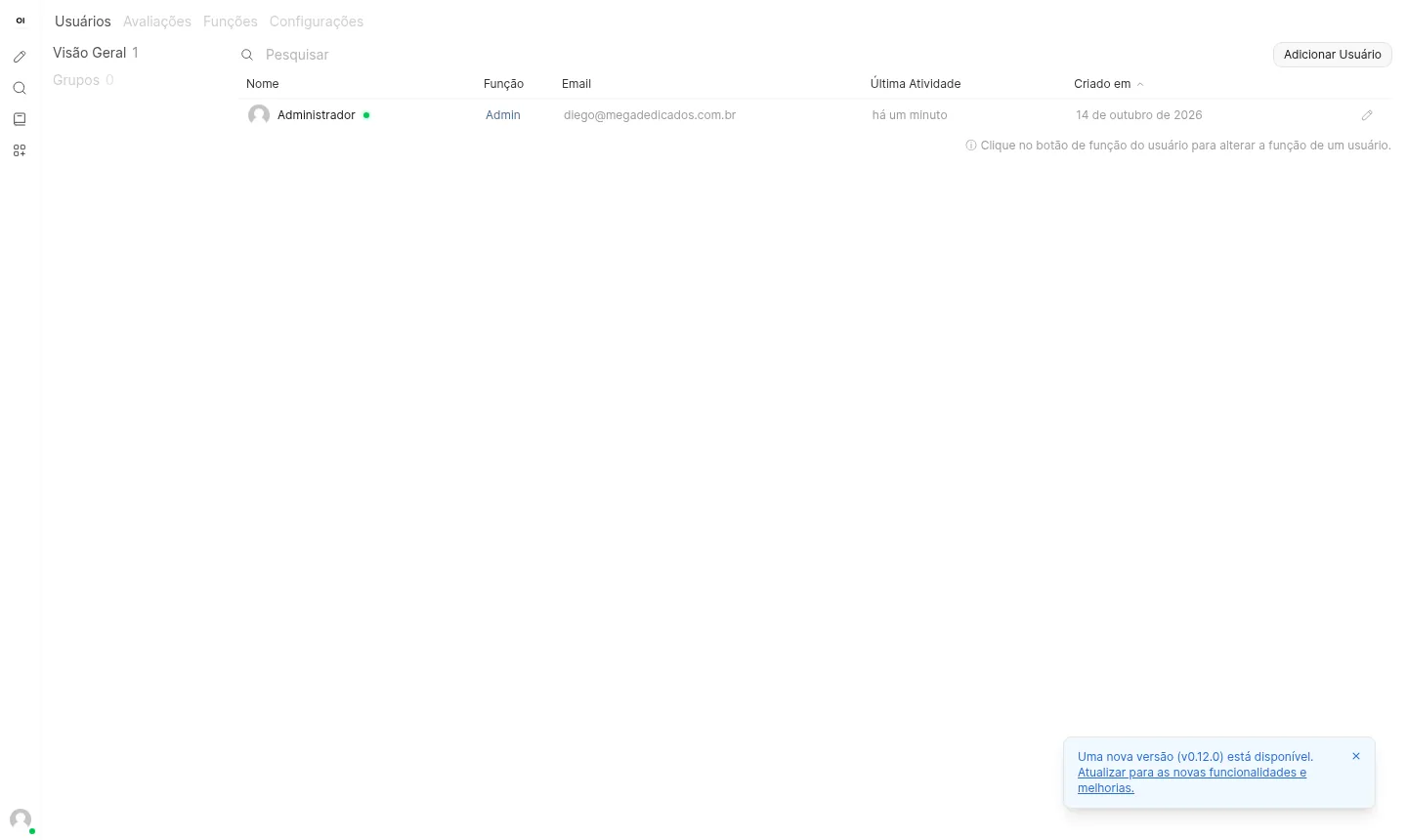Click the Administrador user name
The height and width of the screenshot is (840, 1407).
coord(317,115)
